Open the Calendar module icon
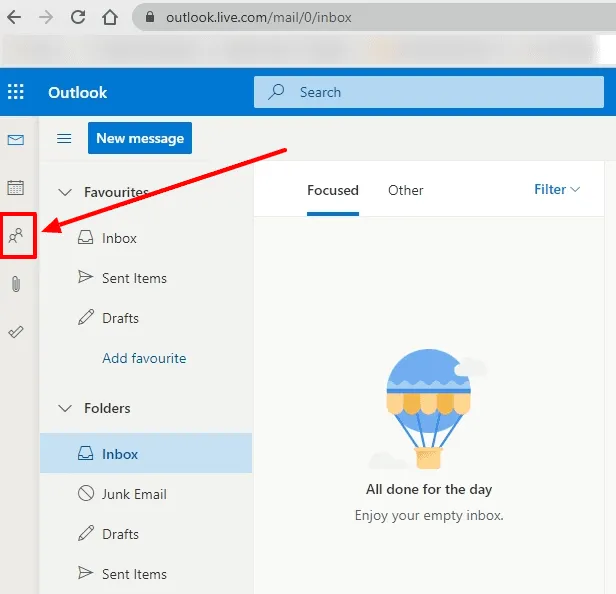The height and width of the screenshot is (594, 616). 16,187
